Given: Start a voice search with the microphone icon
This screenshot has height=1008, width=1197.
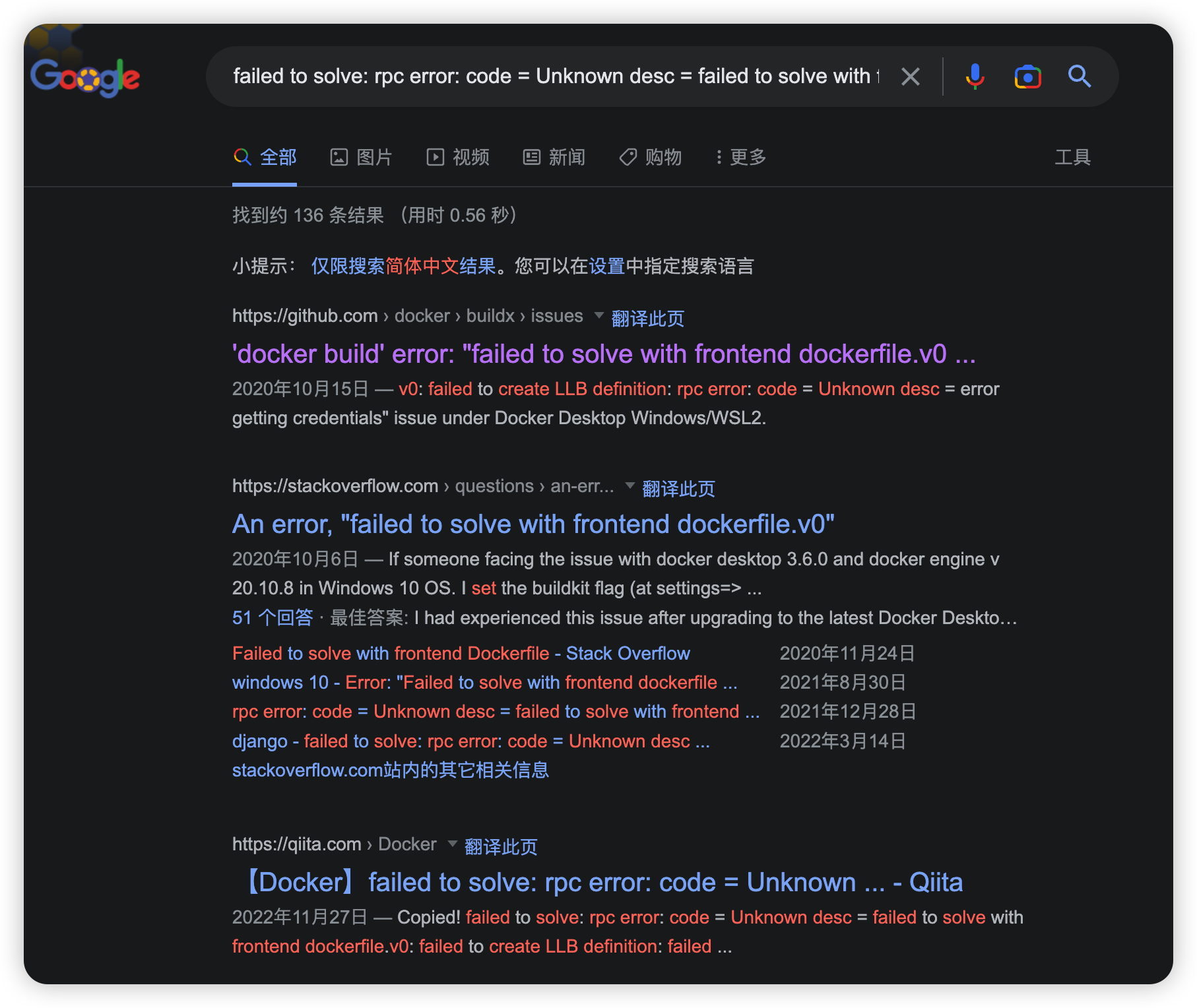Looking at the screenshot, I should point(975,77).
